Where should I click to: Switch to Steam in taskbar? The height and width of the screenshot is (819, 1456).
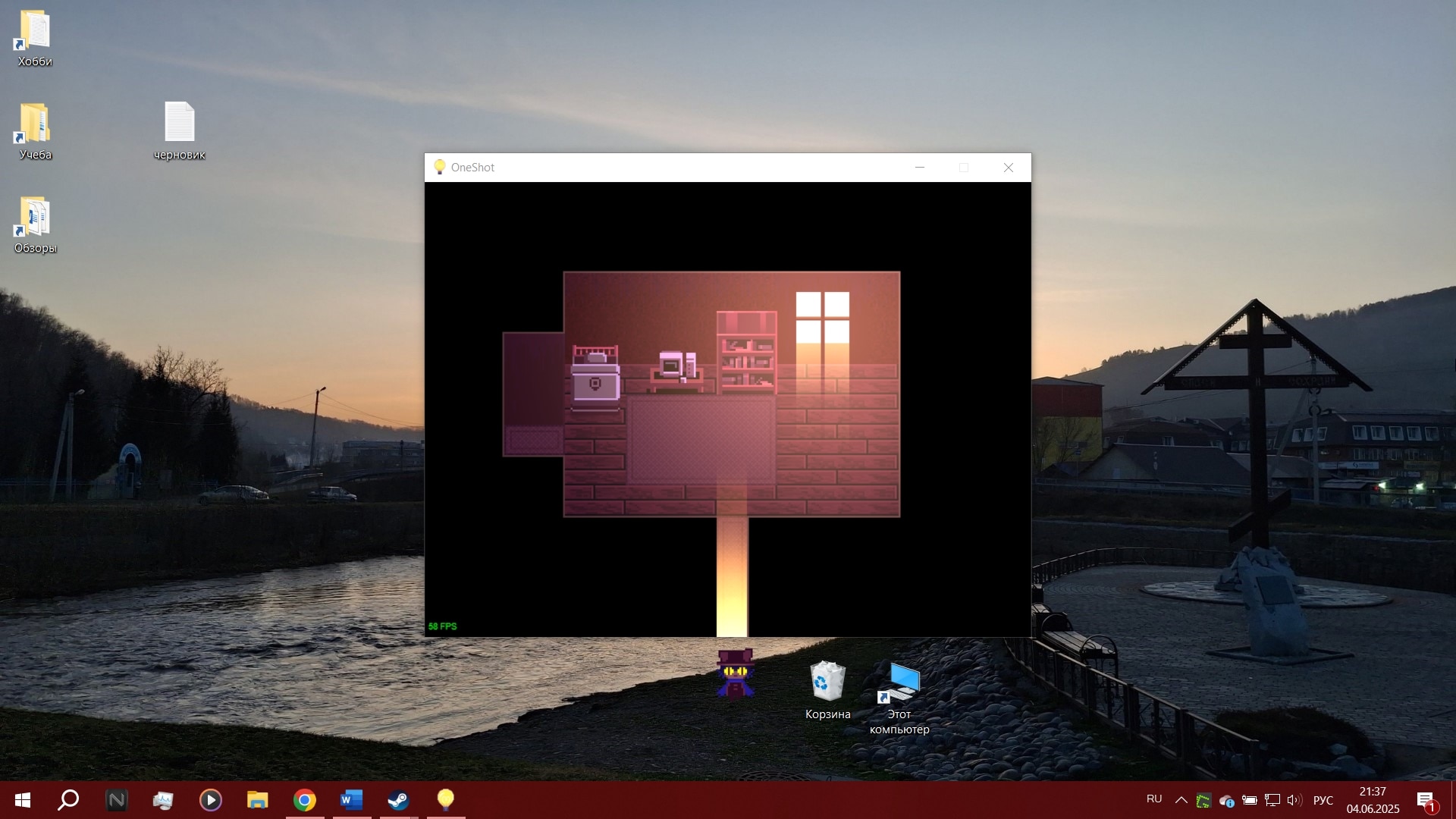click(x=399, y=800)
